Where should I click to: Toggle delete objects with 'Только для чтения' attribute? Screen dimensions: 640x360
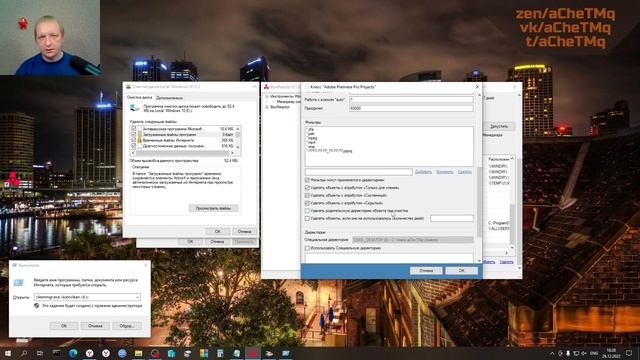coord(307,188)
